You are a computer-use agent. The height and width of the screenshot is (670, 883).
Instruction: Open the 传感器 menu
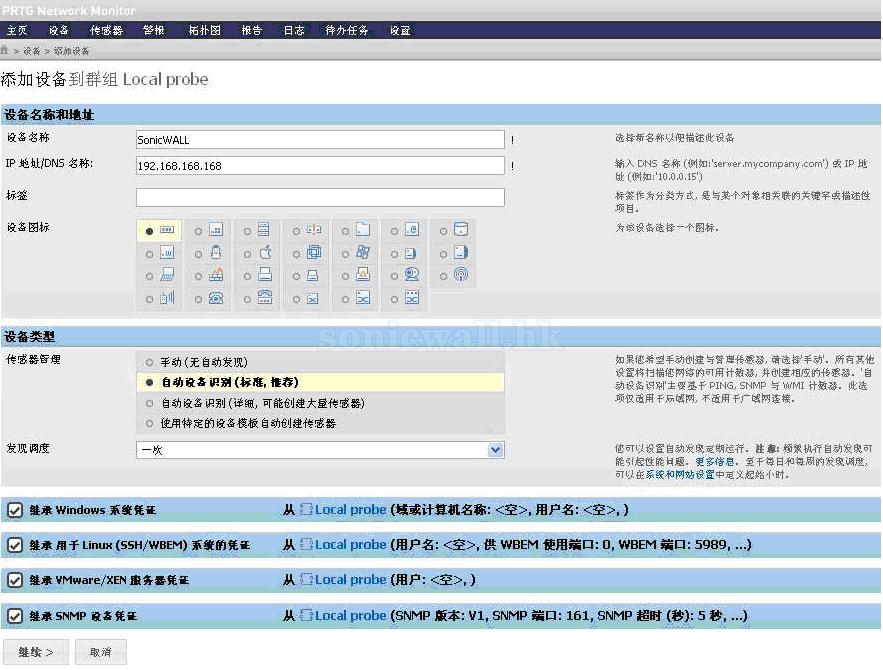pyautogui.click(x=106, y=30)
